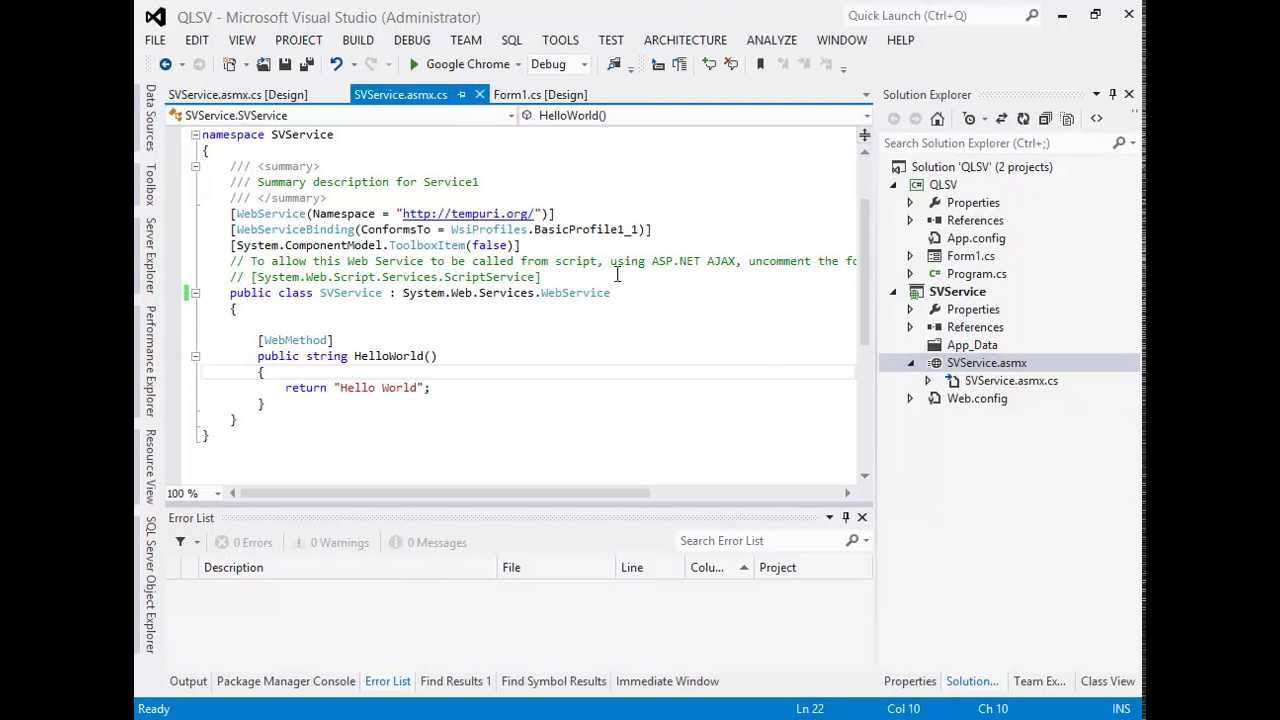Collapse the SVService project node
Viewport: 1280px width, 720px height.
[894, 292]
